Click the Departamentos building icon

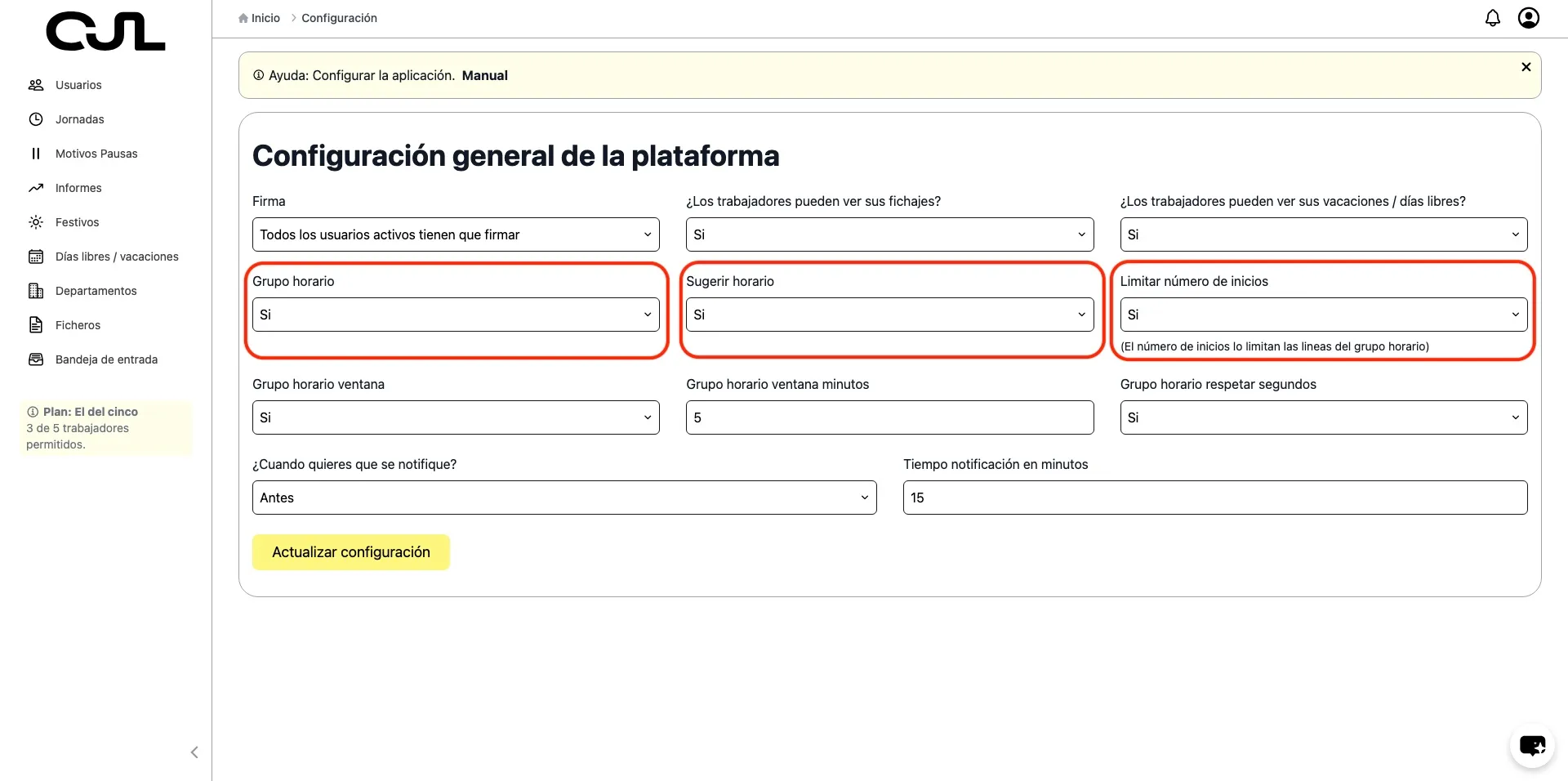click(36, 291)
